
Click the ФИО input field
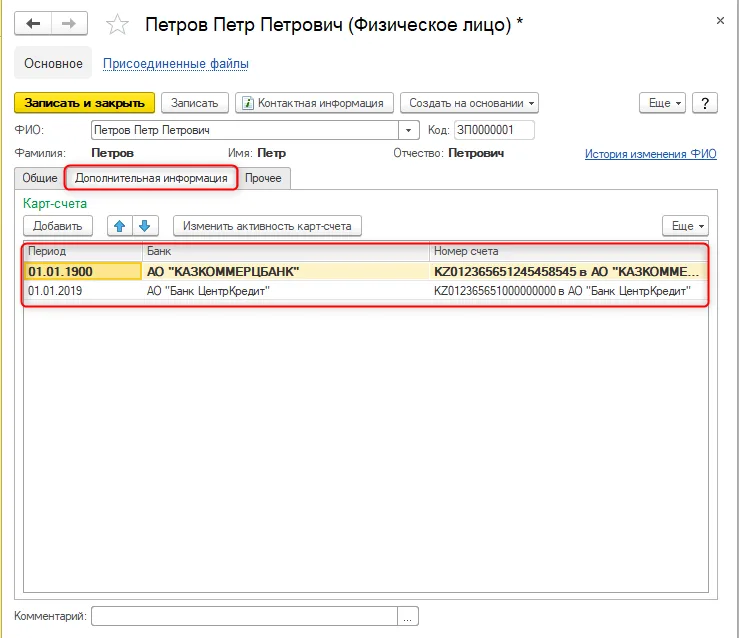pyautogui.click(x=245, y=130)
